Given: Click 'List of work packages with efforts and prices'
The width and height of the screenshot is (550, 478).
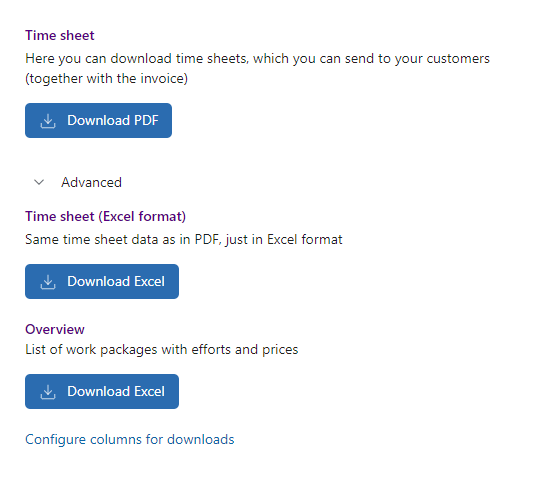Looking at the screenshot, I should pyautogui.click(x=162, y=350).
